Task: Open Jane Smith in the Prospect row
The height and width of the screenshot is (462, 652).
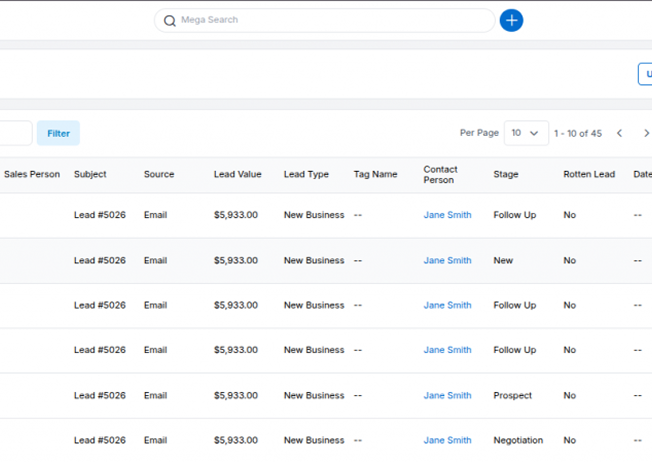Action: (447, 395)
